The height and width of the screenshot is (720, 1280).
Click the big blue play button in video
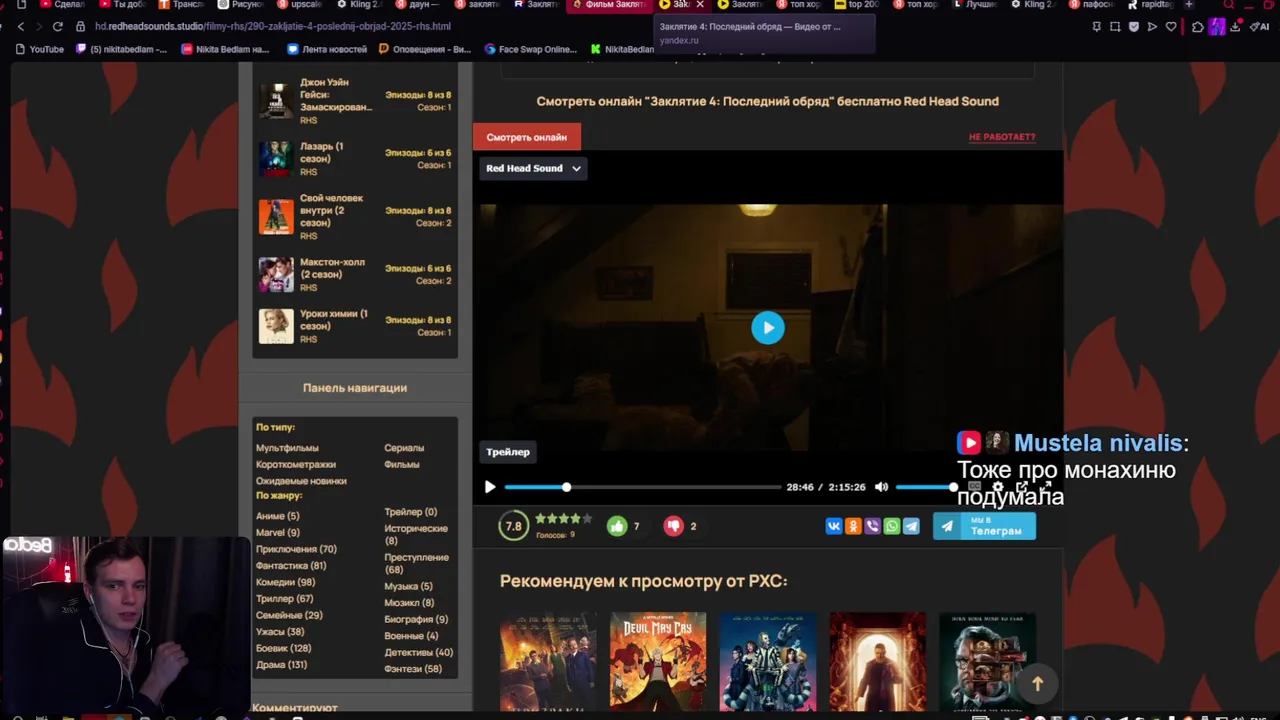pos(768,327)
